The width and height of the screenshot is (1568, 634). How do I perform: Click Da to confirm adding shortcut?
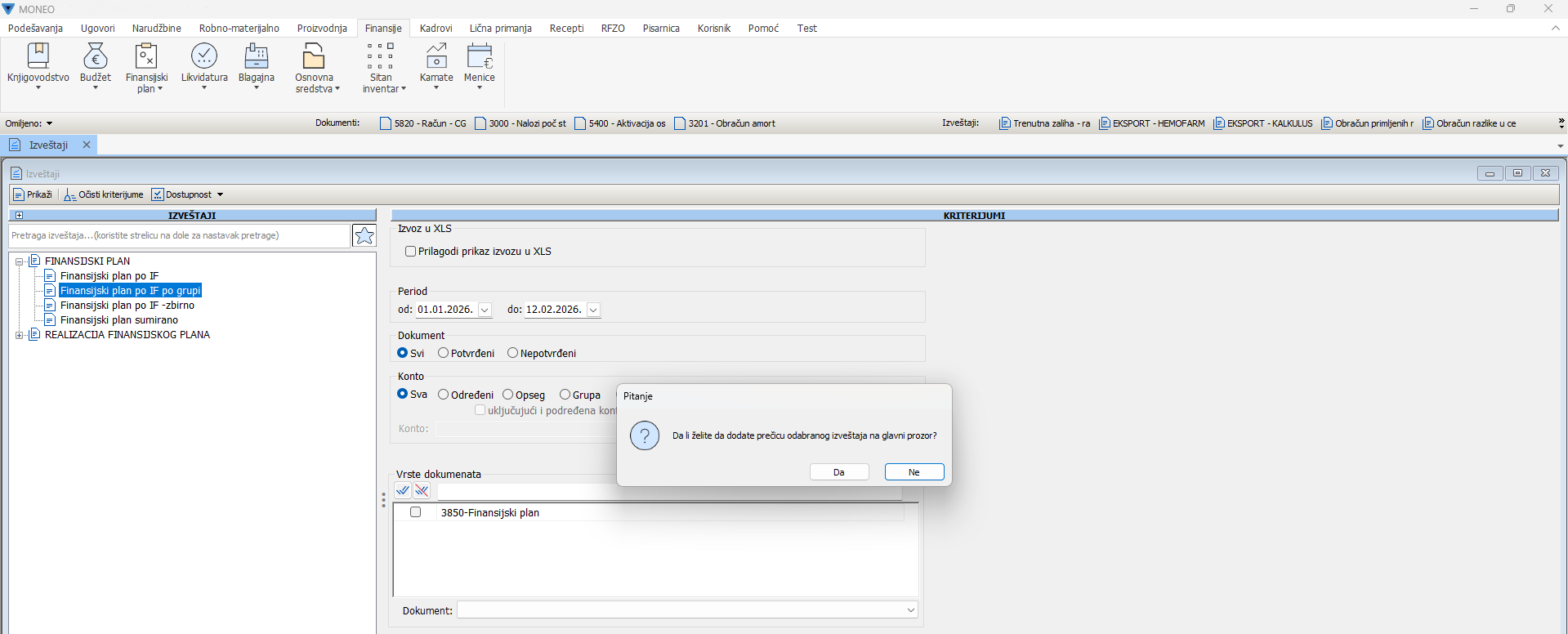point(839,472)
